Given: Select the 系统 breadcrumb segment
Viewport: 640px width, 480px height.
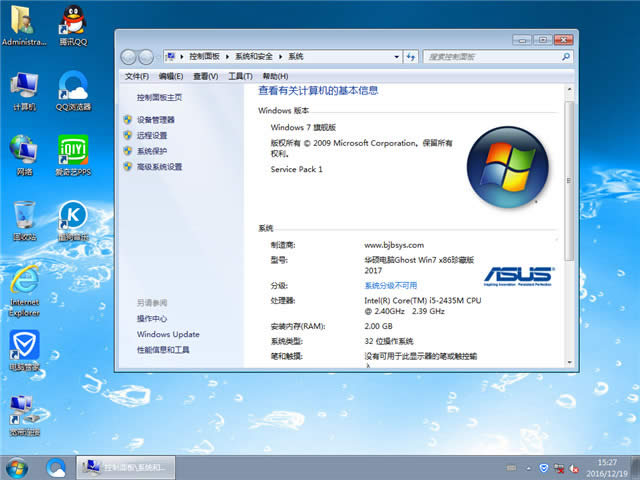Looking at the screenshot, I should coord(296,56).
